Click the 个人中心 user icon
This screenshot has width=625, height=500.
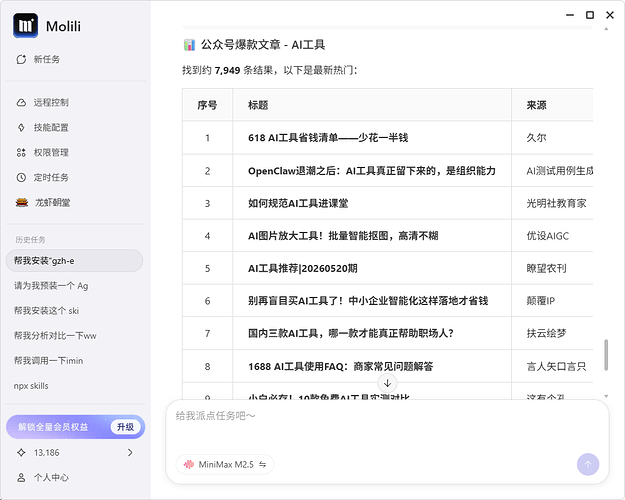coord(21,477)
